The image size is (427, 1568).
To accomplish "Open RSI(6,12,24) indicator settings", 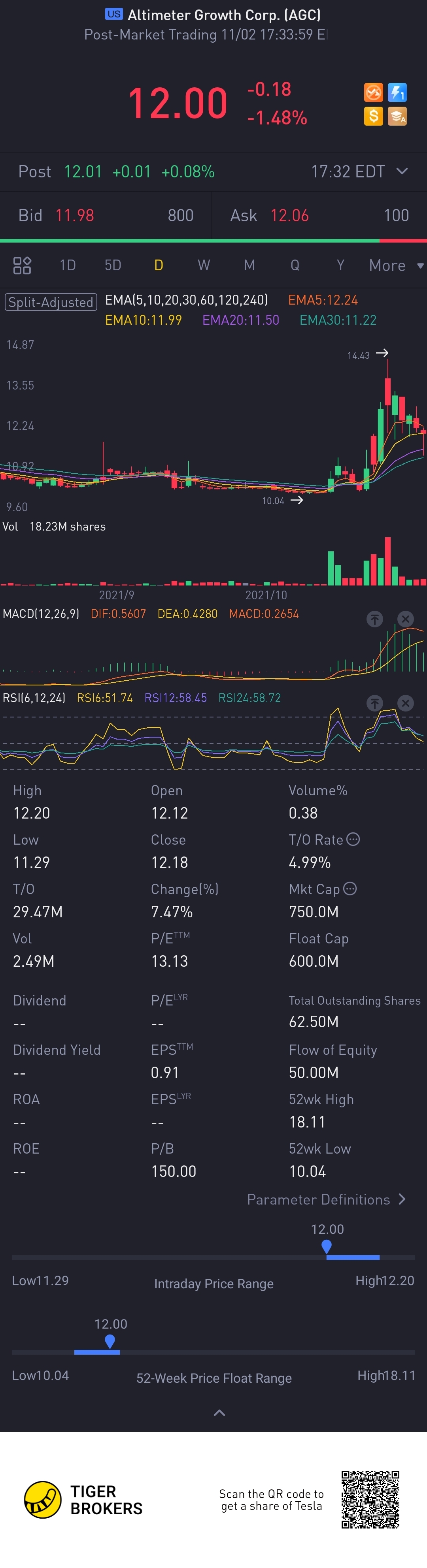I will pos(34,698).
